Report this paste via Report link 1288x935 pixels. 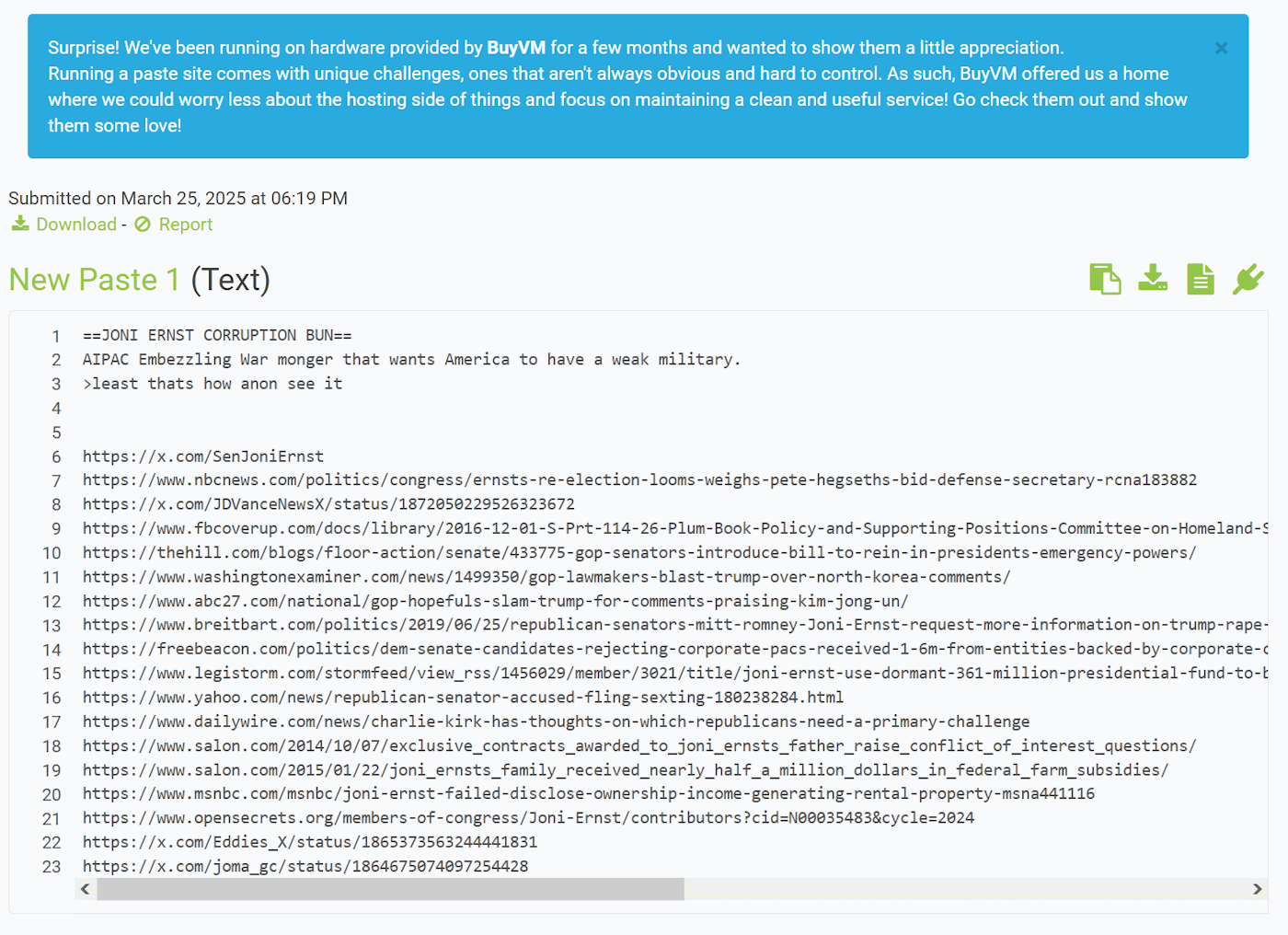pyautogui.click(x=185, y=225)
